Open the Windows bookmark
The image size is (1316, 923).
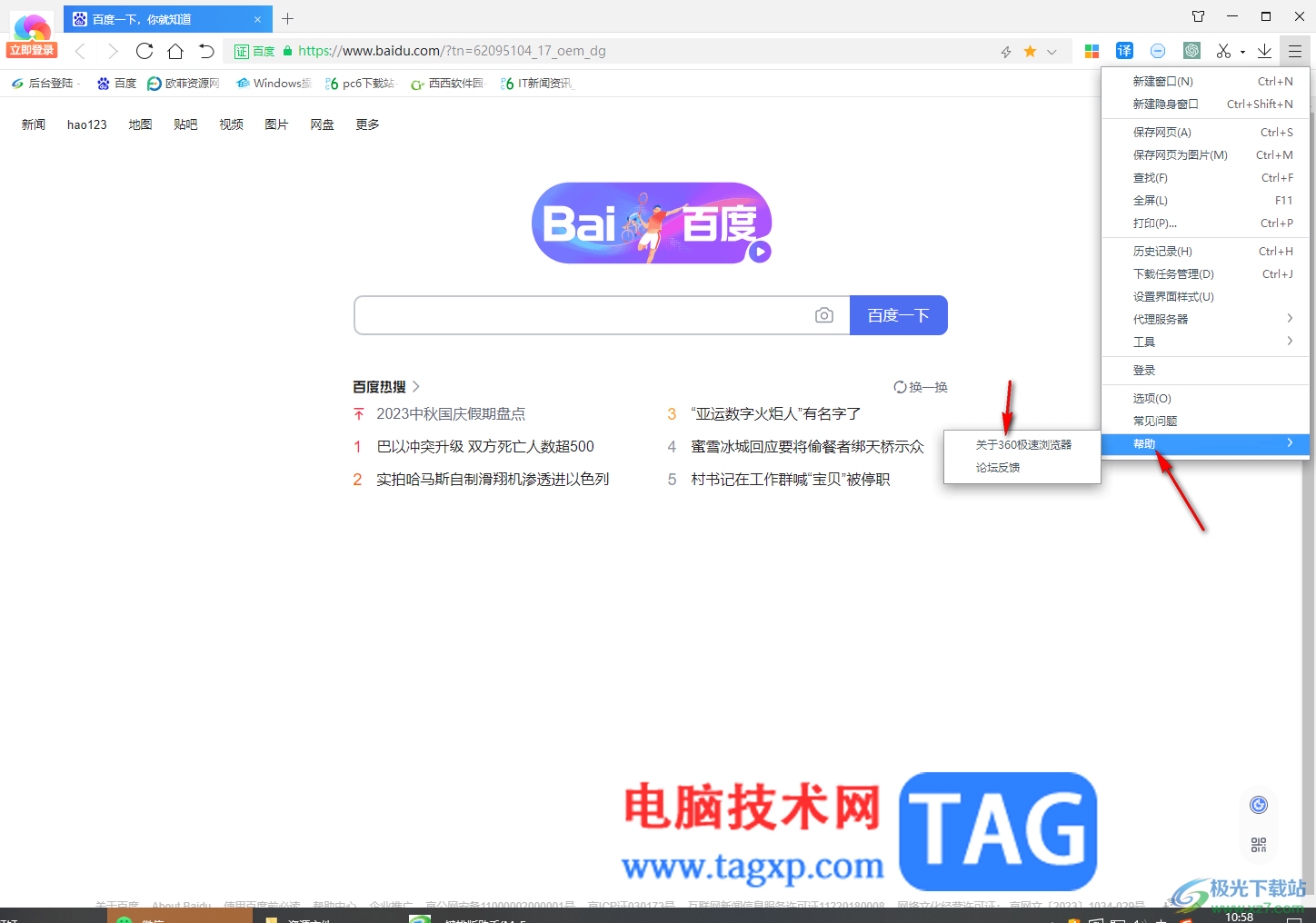coord(273,84)
